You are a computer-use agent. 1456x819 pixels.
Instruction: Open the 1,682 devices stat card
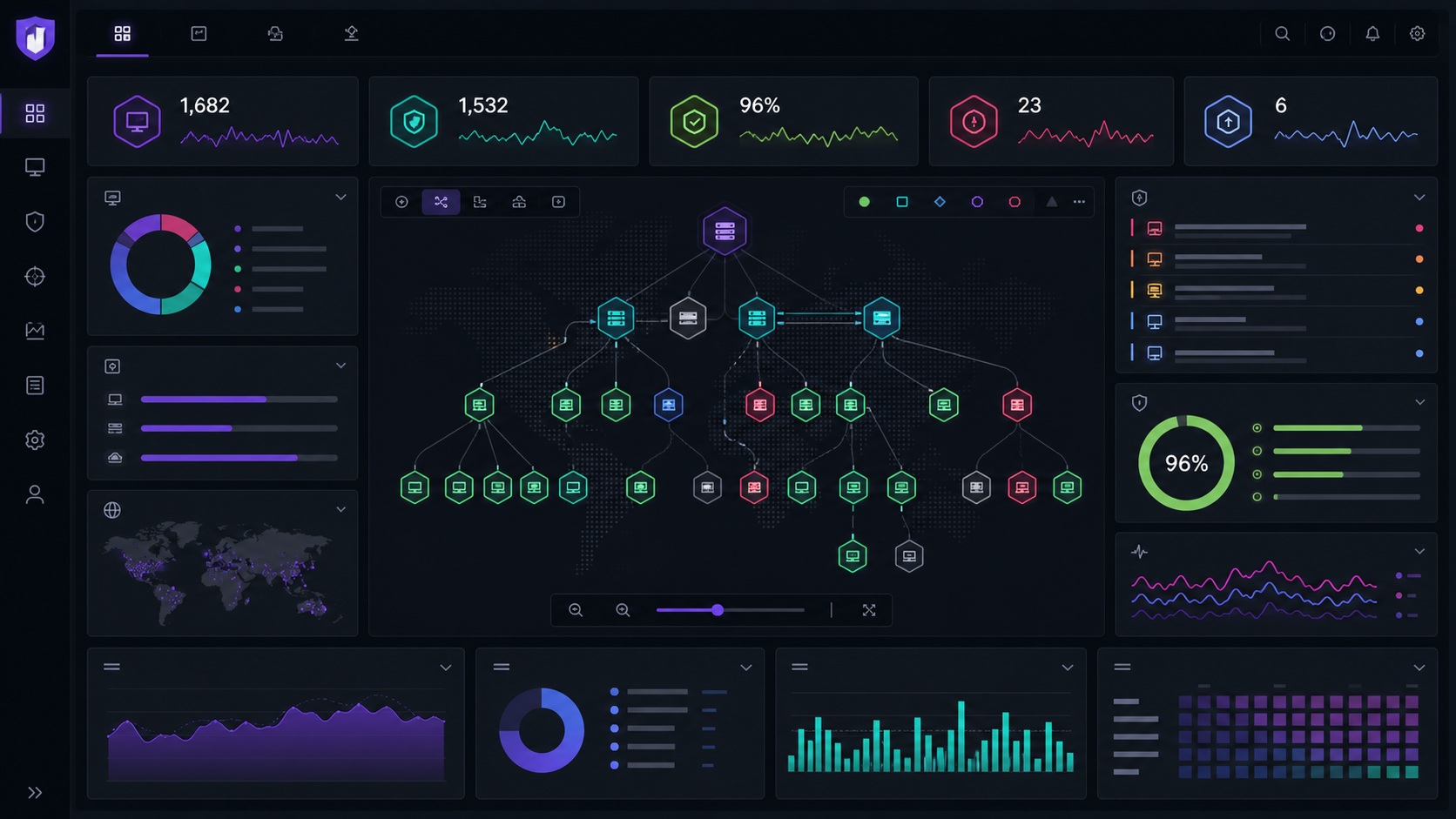tap(223, 121)
